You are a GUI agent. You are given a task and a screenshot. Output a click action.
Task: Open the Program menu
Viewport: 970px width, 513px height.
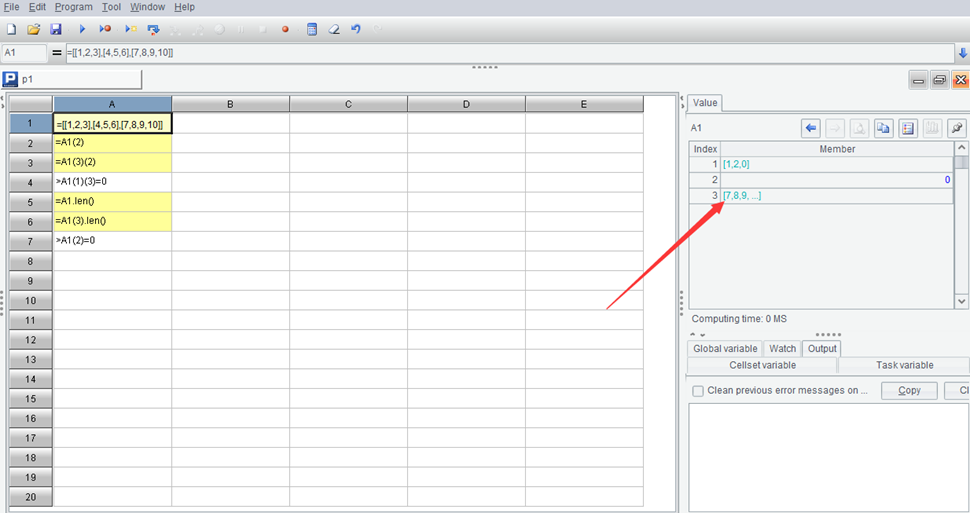pos(73,7)
